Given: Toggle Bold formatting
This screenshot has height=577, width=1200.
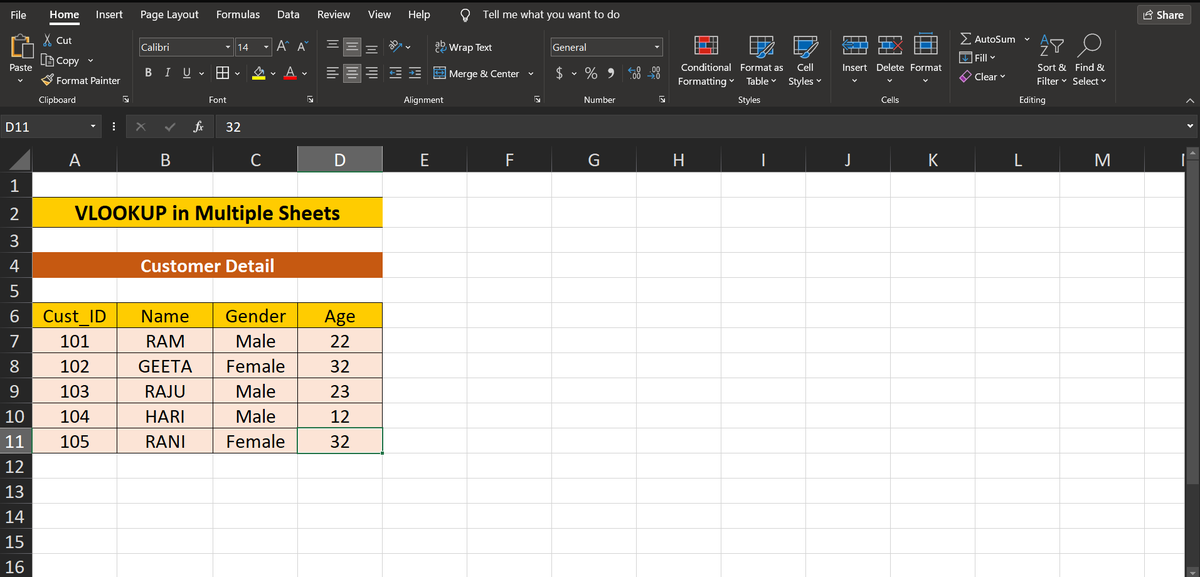Looking at the screenshot, I should coord(148,73).
